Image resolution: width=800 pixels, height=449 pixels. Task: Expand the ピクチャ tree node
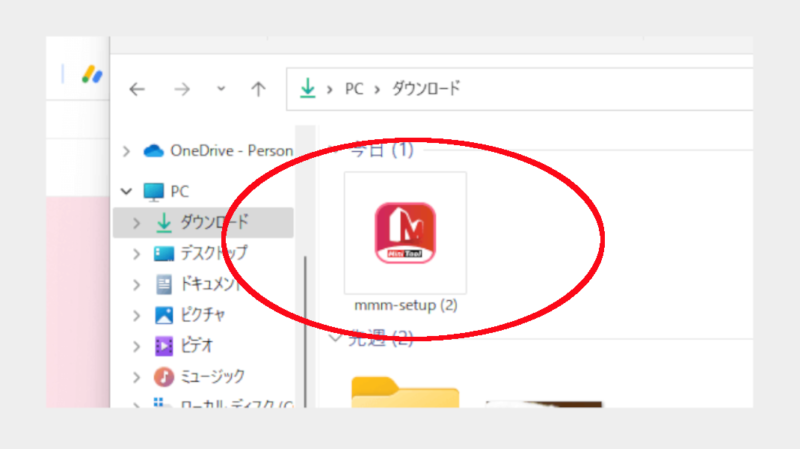[136, 316]
